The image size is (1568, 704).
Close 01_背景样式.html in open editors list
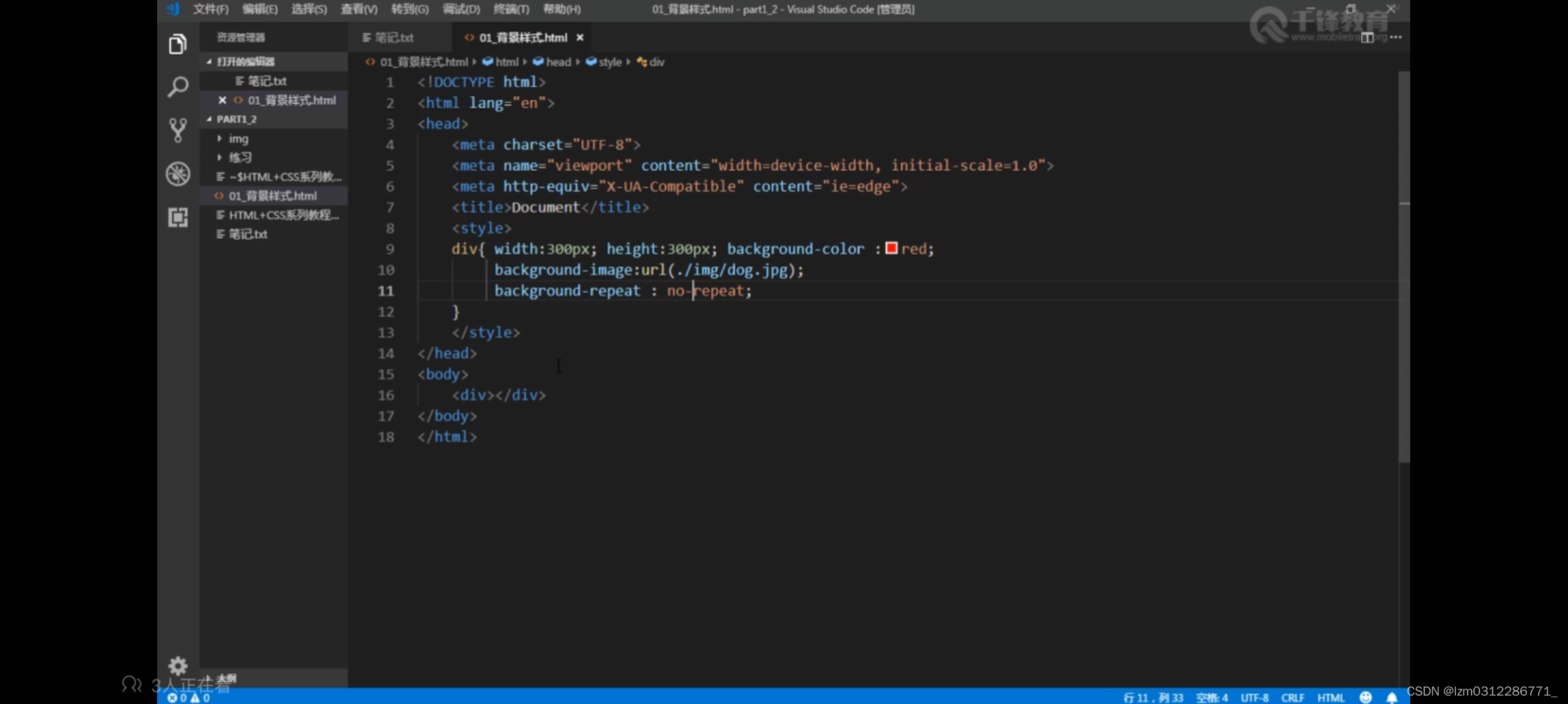coord(222,100)
